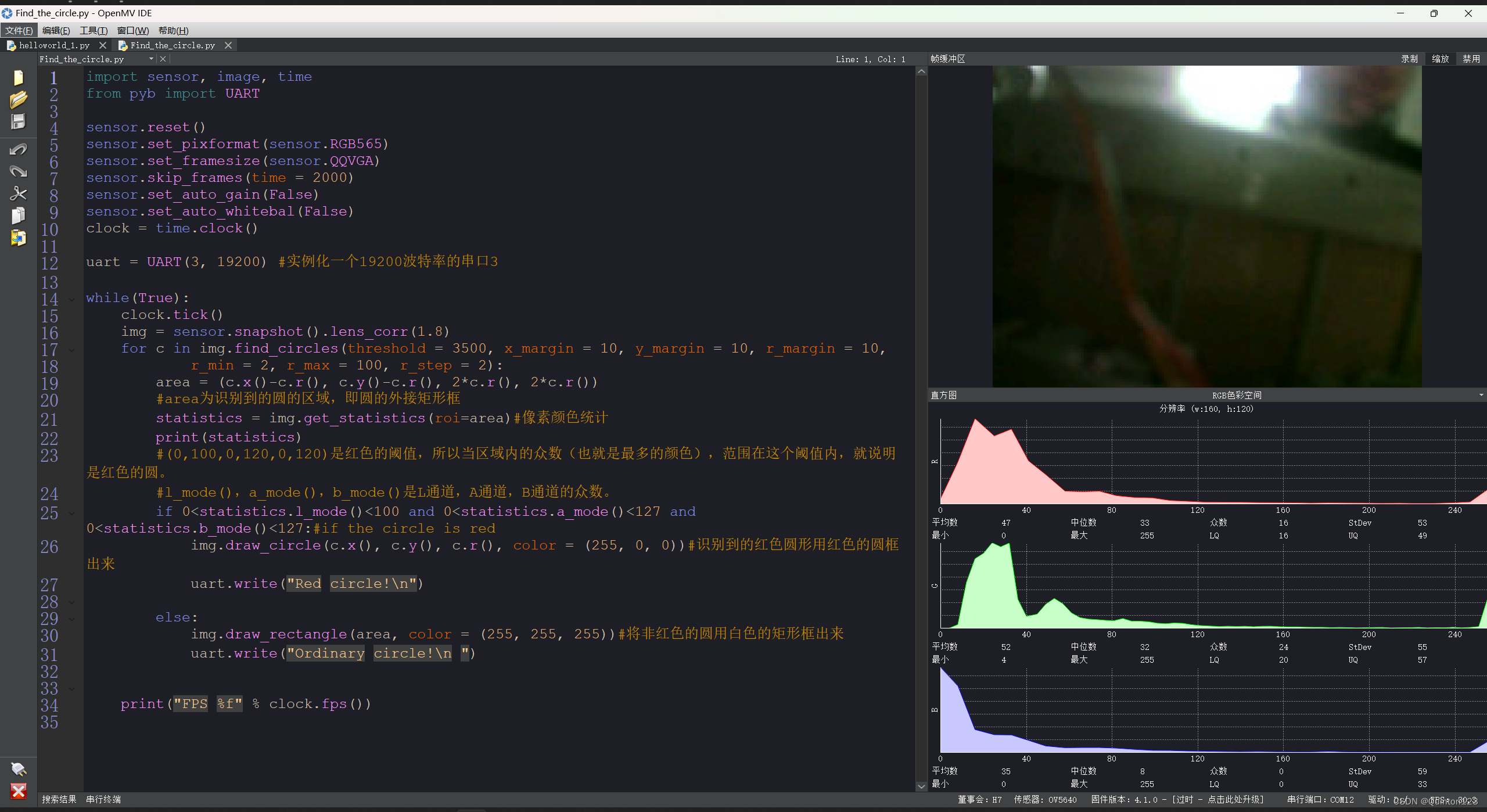
Task: Toggle 录制 recording in frame buffer
Action: [1409, 59]
